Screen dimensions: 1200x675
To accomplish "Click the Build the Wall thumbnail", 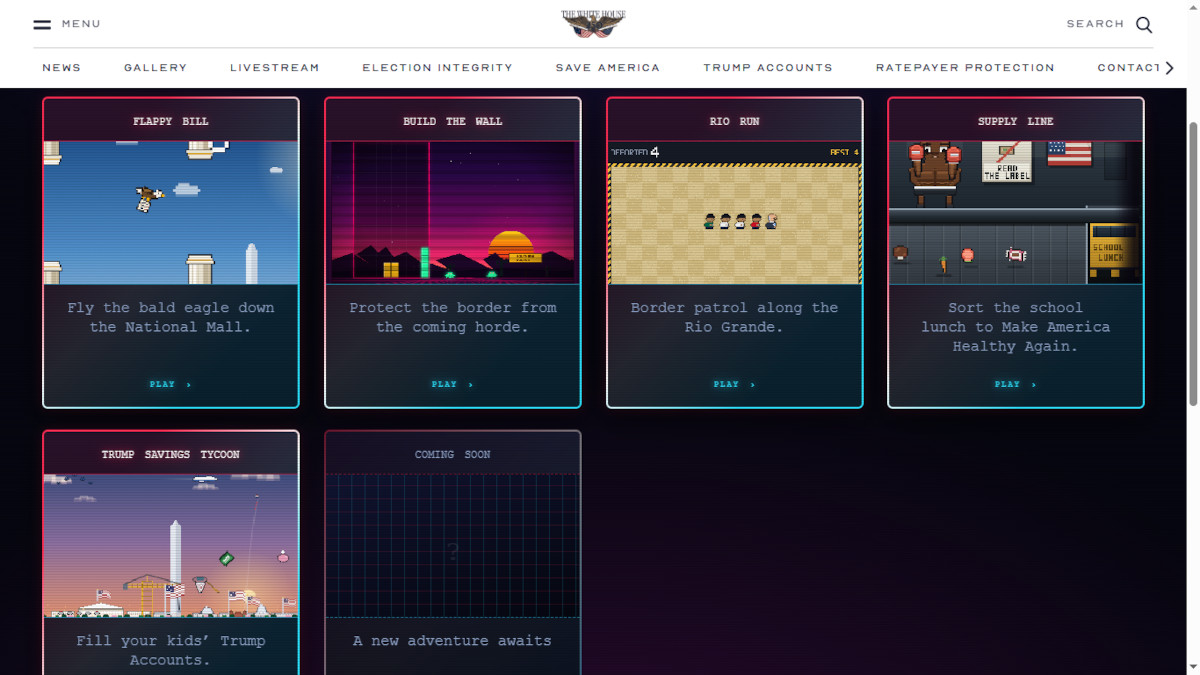I will coord(453,212).
